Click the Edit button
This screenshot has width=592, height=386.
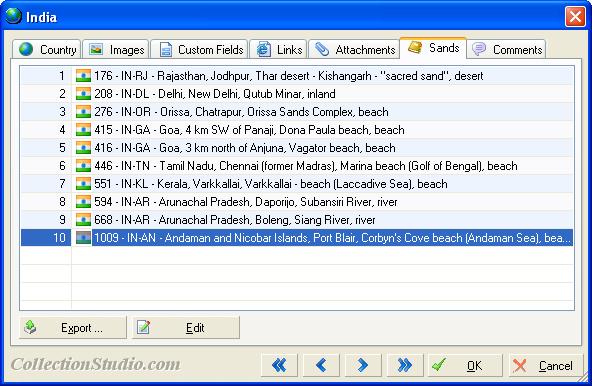point(186,327)
